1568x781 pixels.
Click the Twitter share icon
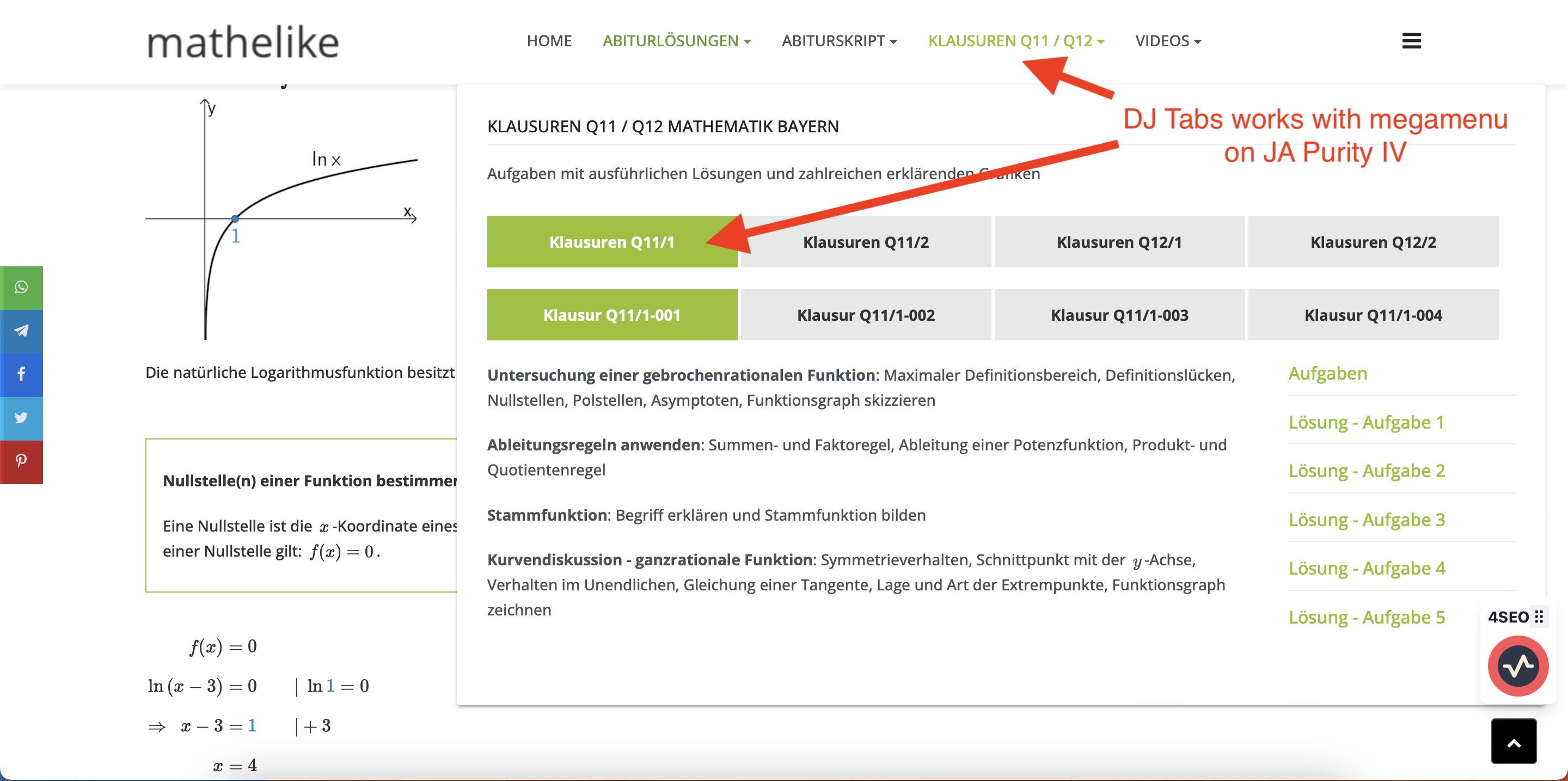pyautogui.click(x=21, y=418)
